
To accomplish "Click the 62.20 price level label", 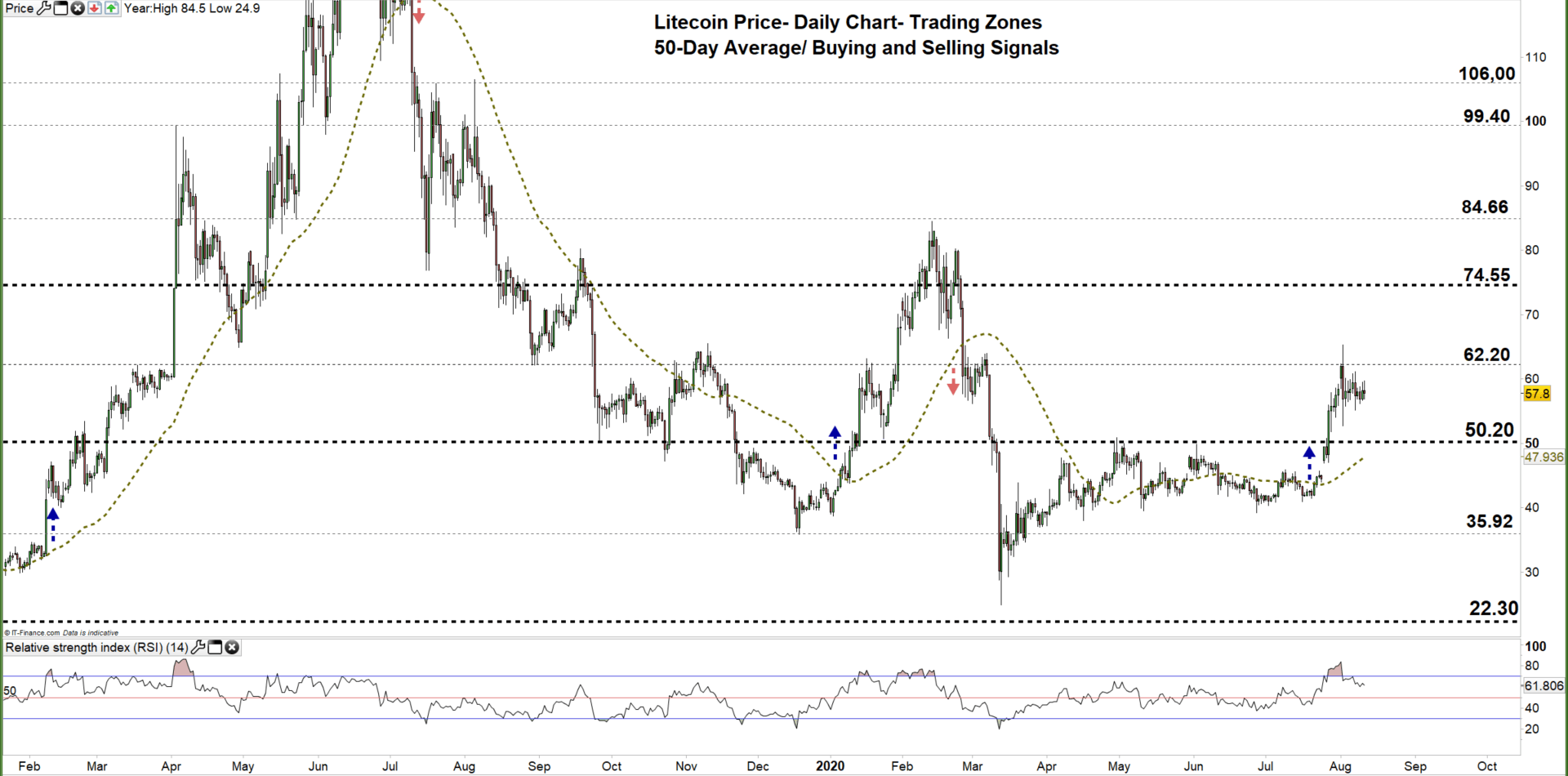I will [x=1486, y=355].
